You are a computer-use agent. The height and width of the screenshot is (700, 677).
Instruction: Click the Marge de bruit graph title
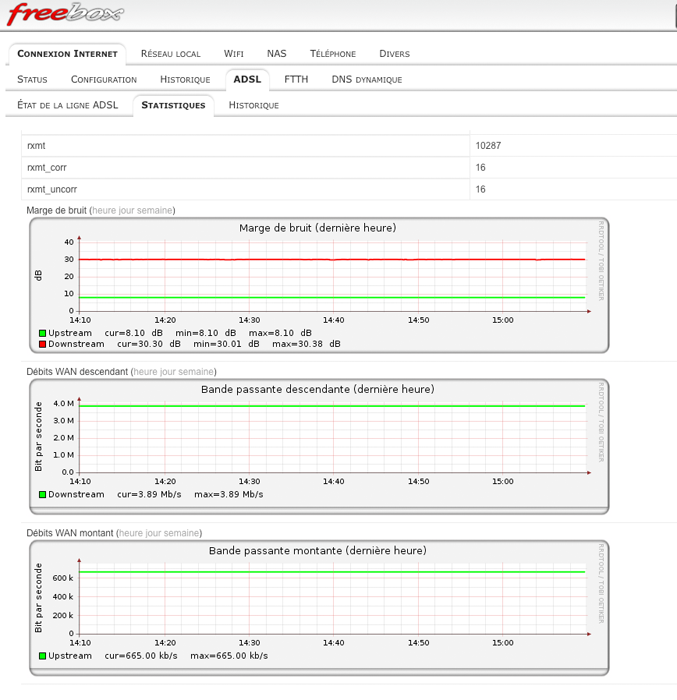click(318, 228)
